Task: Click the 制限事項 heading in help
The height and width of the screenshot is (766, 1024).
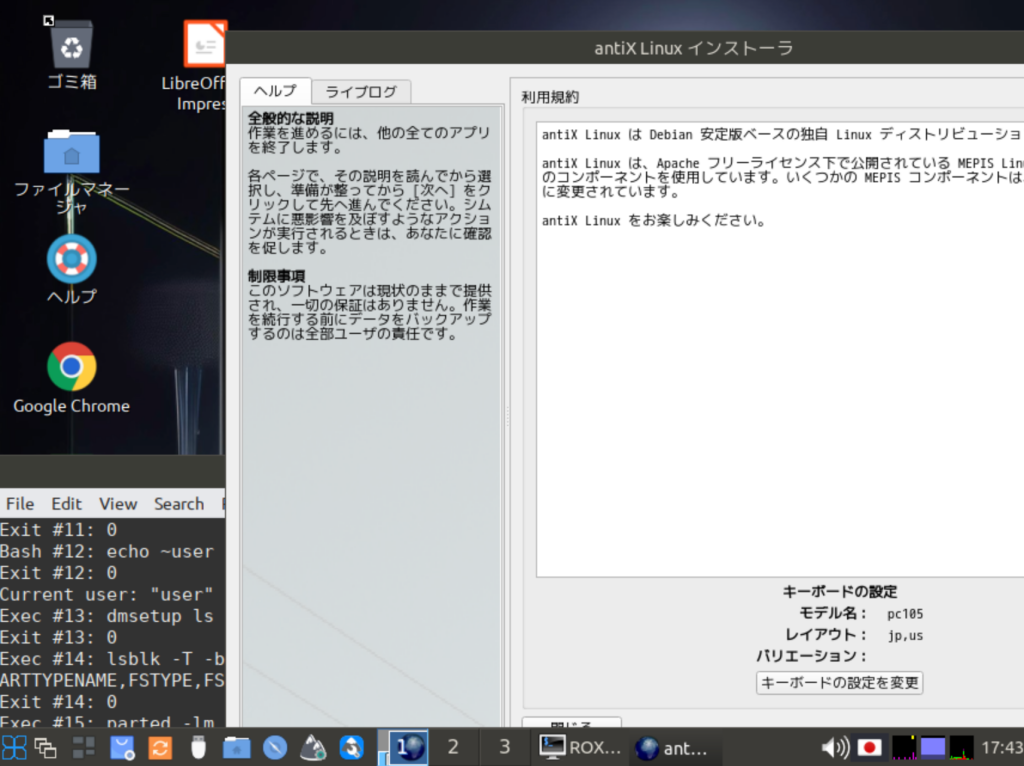Action: click(x=276, y=276)
